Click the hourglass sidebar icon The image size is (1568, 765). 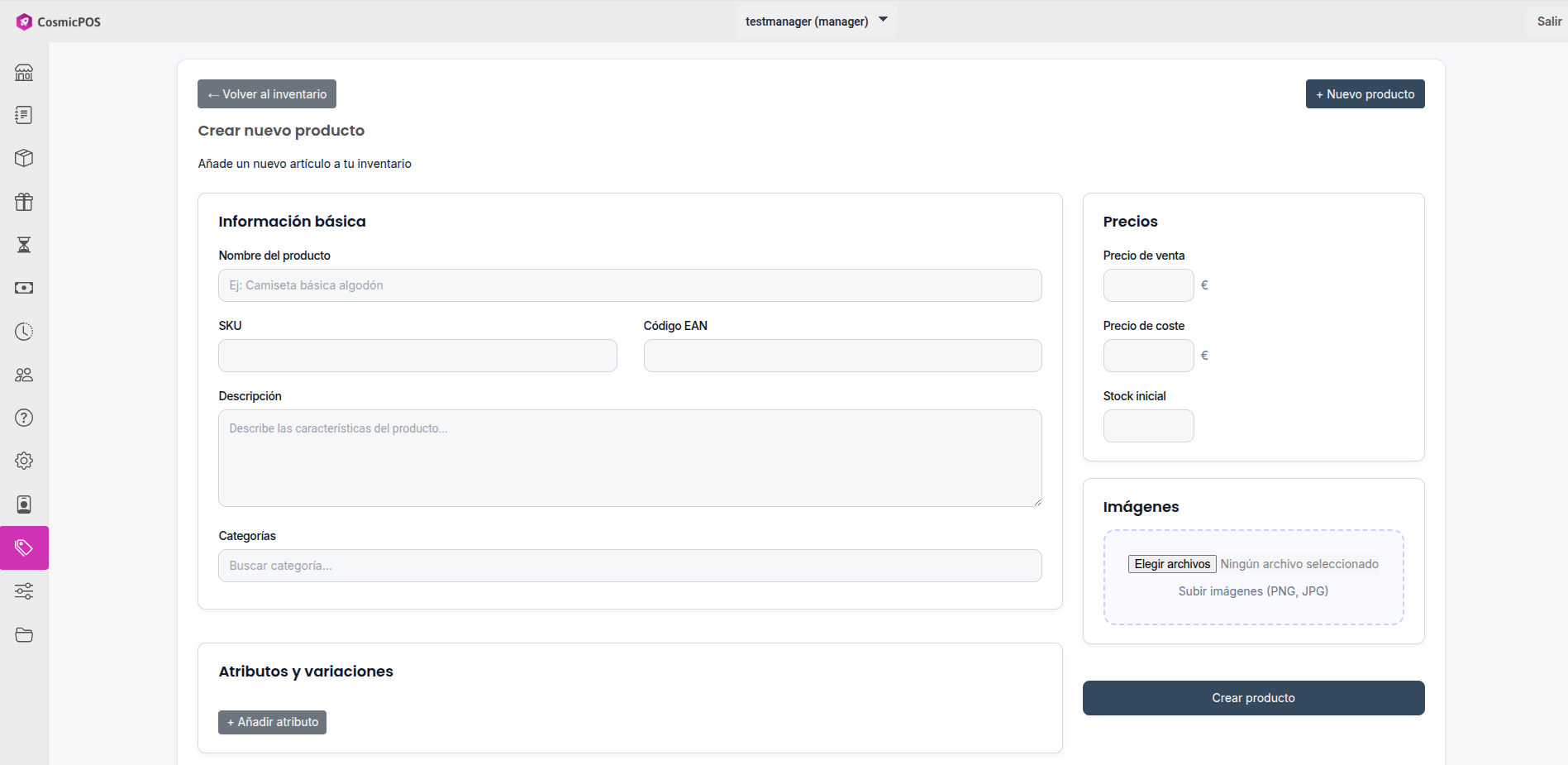pos(24,245)
